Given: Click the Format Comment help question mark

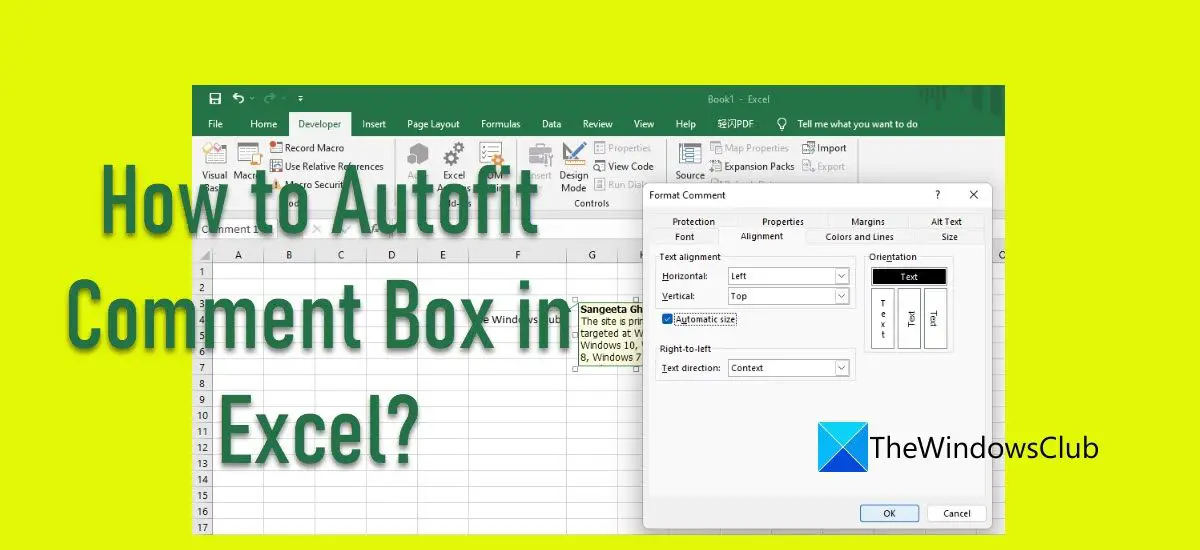Looking at the screenshot, I should pyautogui.click(x=937, y=195).
